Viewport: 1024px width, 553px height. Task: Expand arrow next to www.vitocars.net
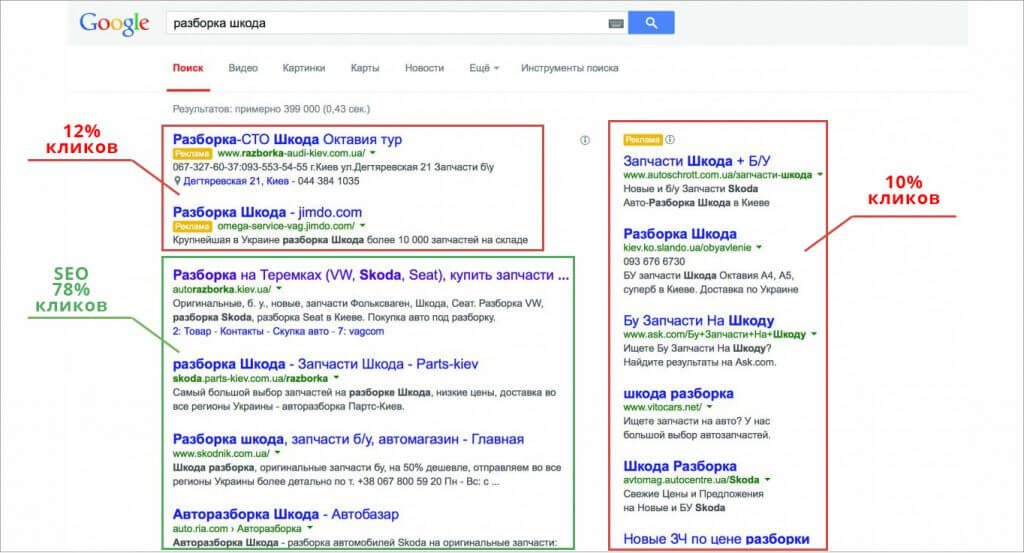tap(710, 407)
